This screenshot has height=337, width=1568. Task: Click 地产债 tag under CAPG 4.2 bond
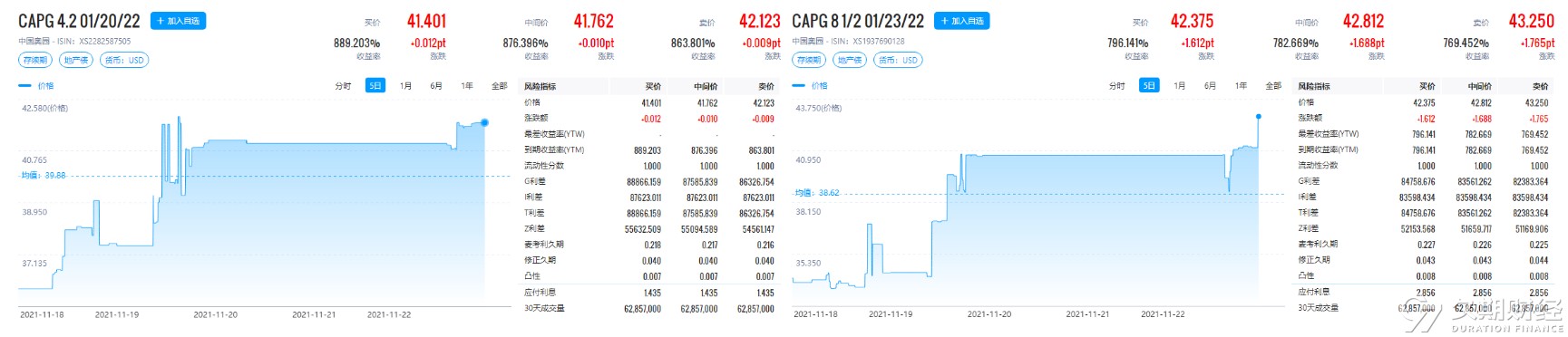(x=76, y=60)
